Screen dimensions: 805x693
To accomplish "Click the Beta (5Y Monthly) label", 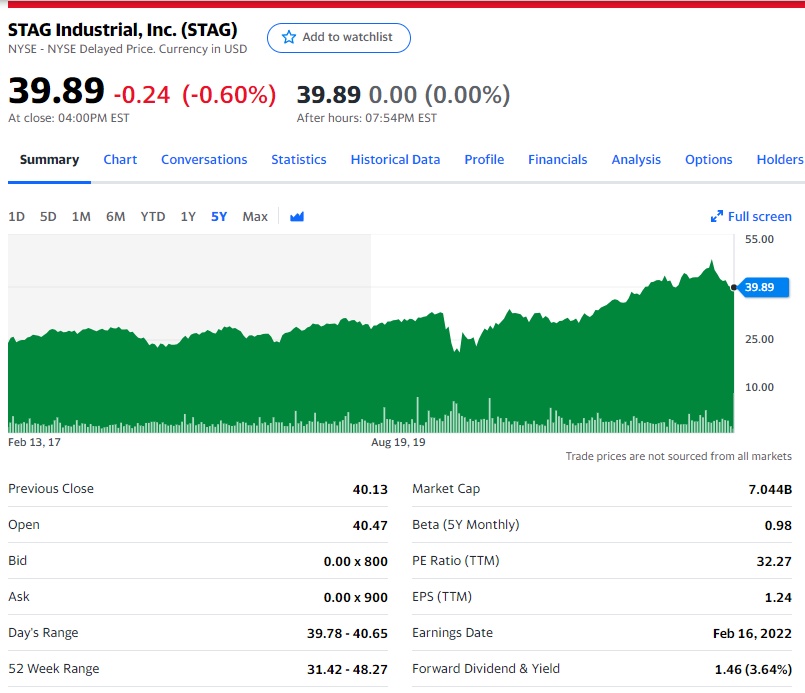I will pyautogui.click(x=466, y=525).
